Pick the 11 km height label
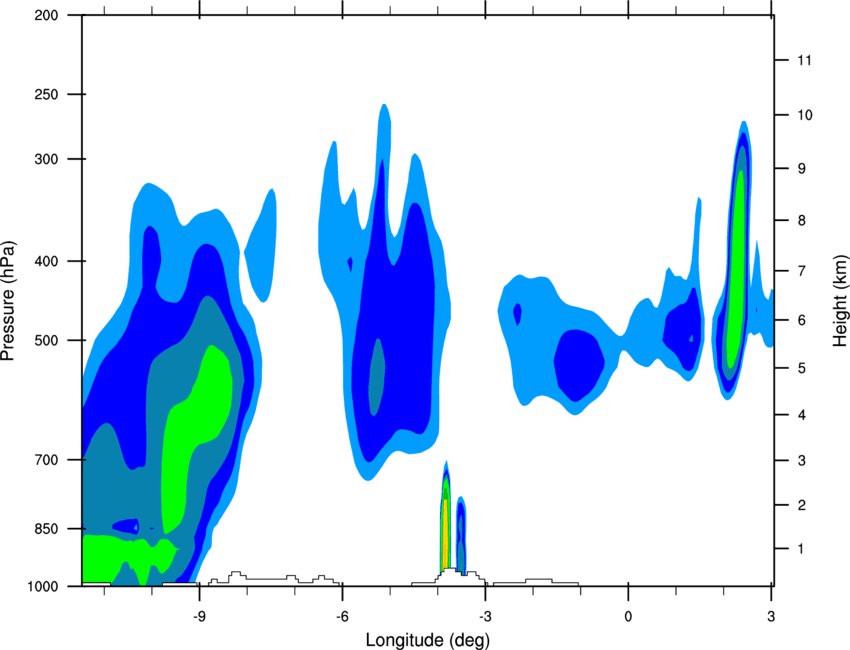This screenshot has height=650, width=850. click(x=804, y=60)
